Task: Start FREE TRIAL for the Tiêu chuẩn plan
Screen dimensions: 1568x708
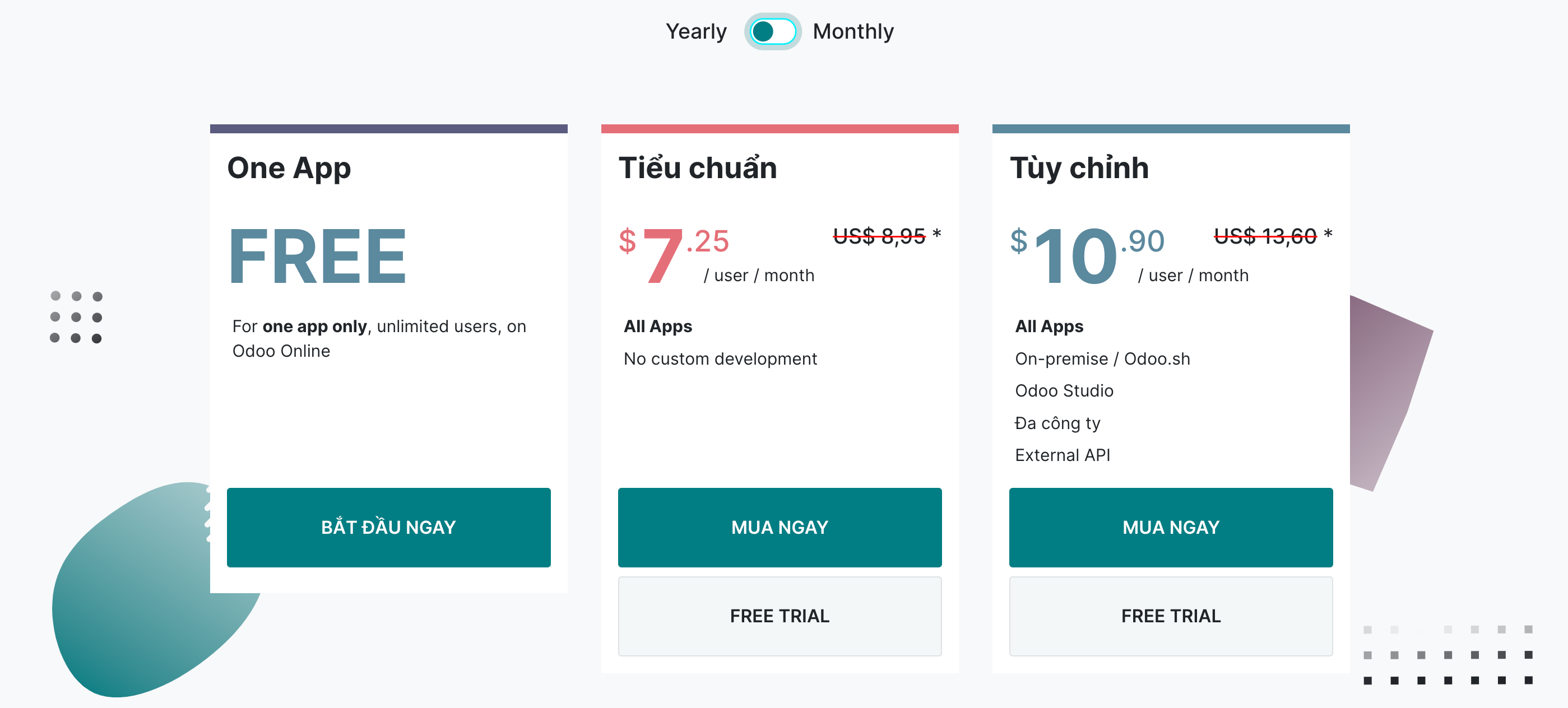Action: coord(779,616)
